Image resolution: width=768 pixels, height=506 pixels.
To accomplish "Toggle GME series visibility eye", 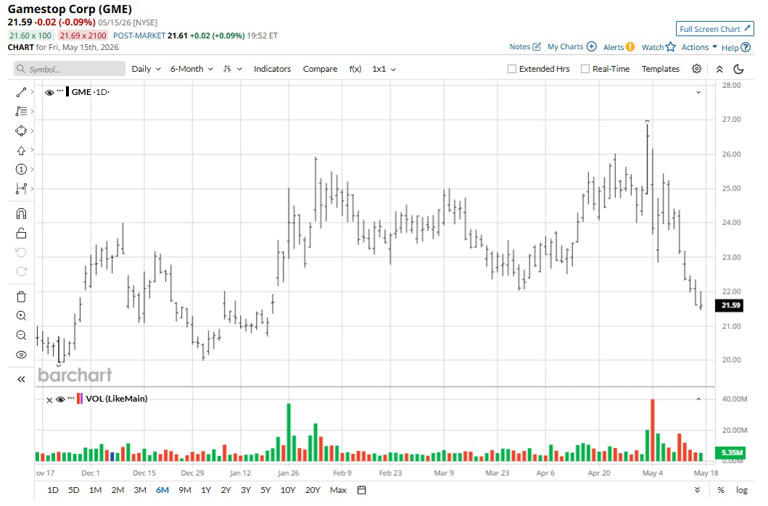I will (49, 92).
